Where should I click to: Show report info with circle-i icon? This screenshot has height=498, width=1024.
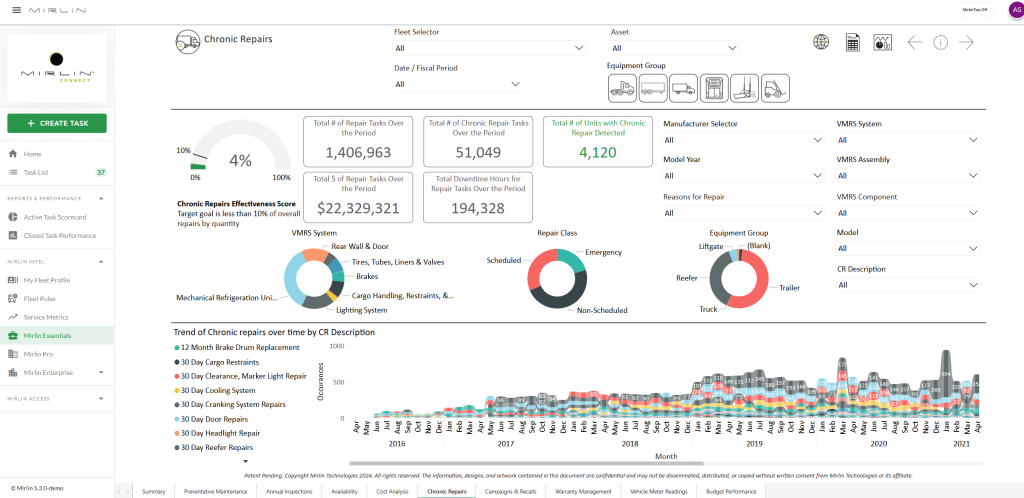point(940,42)
